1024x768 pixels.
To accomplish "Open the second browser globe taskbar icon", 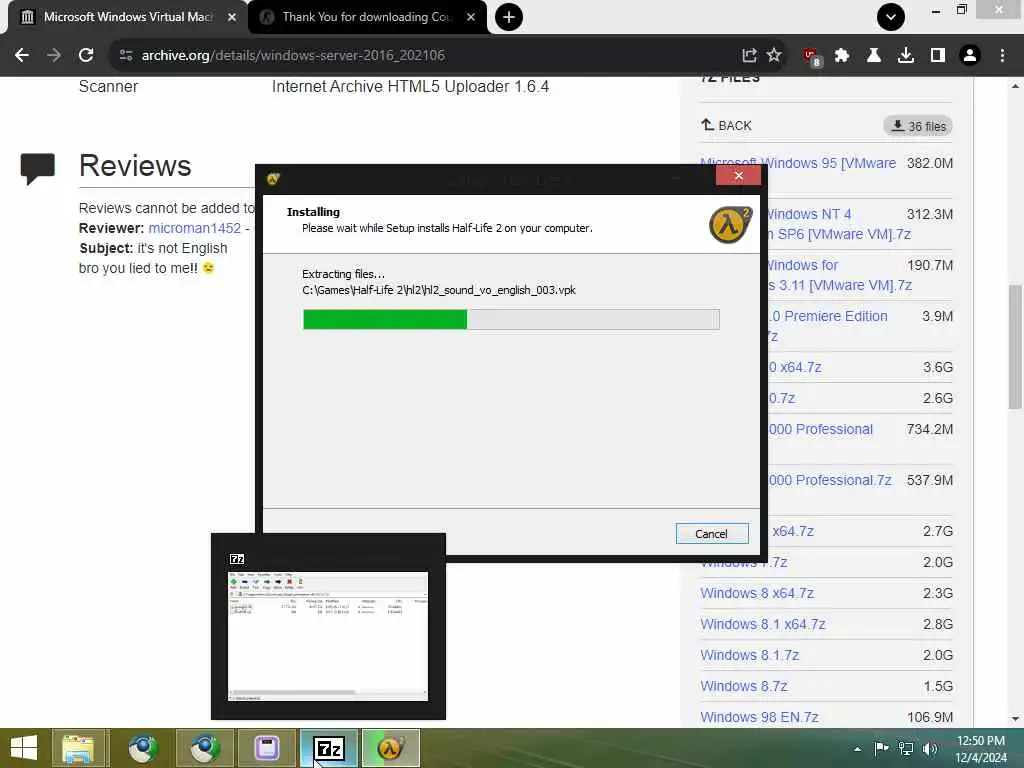I will [x=204, y=748].
